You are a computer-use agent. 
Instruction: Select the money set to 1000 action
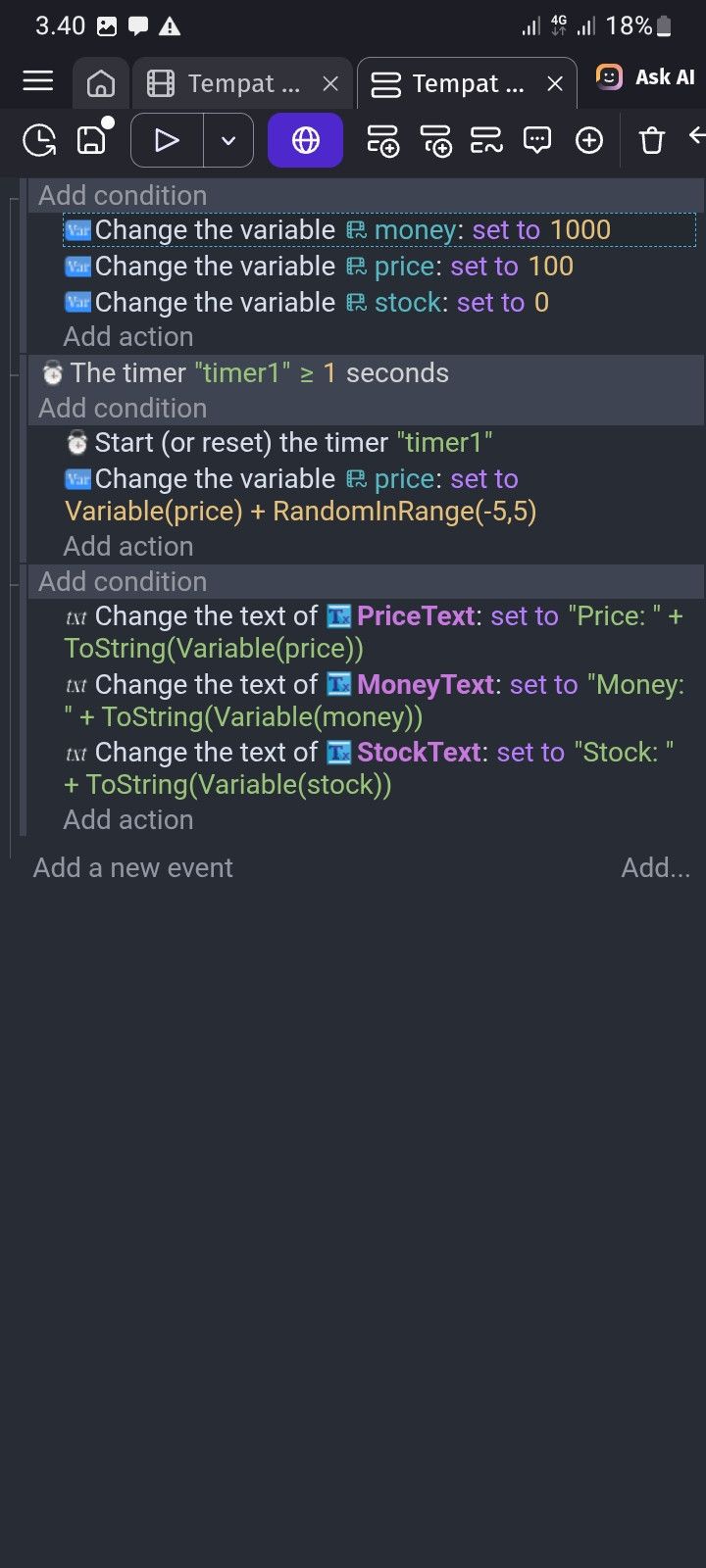point(379,230)
